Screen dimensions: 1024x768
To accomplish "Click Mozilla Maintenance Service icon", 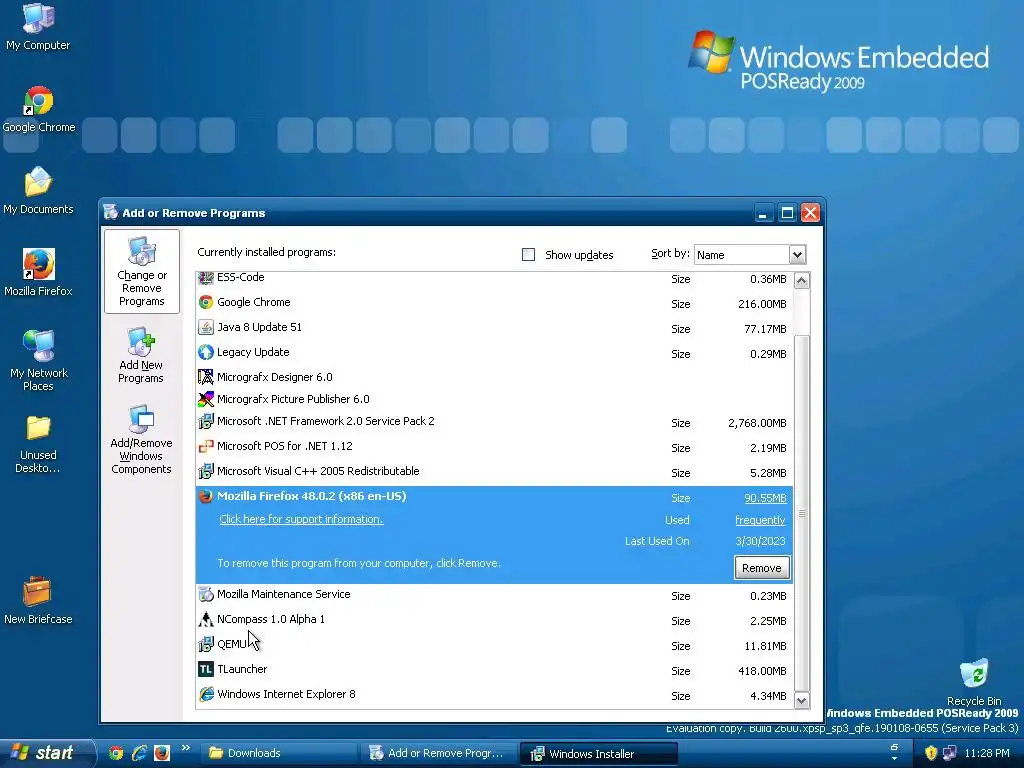I will tap(206, 594).
